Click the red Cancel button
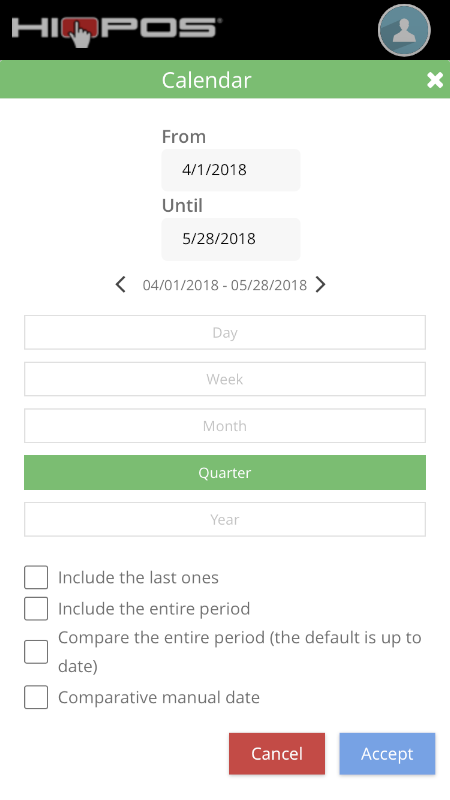 tap(277, 754)
